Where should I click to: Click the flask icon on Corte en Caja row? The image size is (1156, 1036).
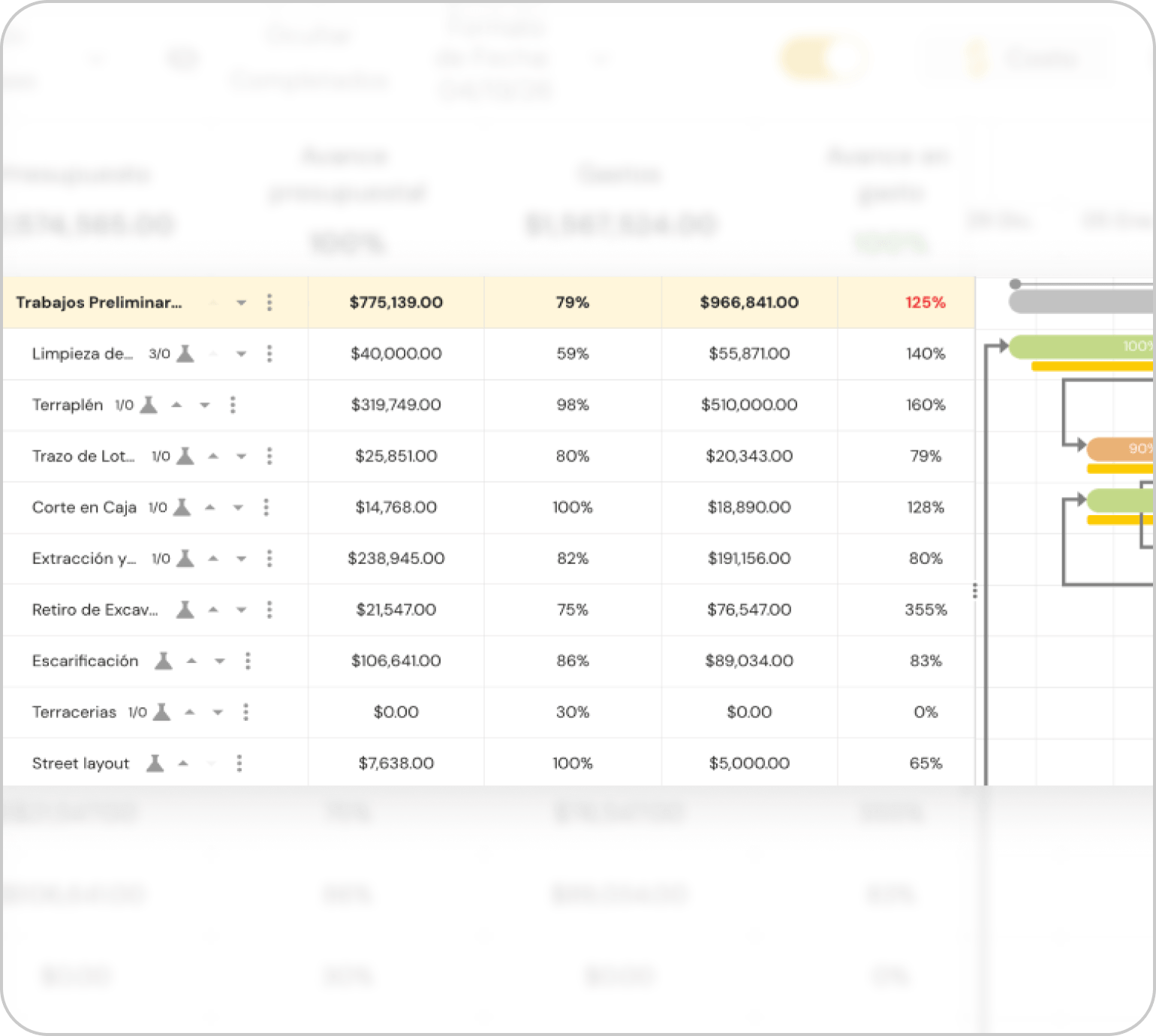point(182,507)
